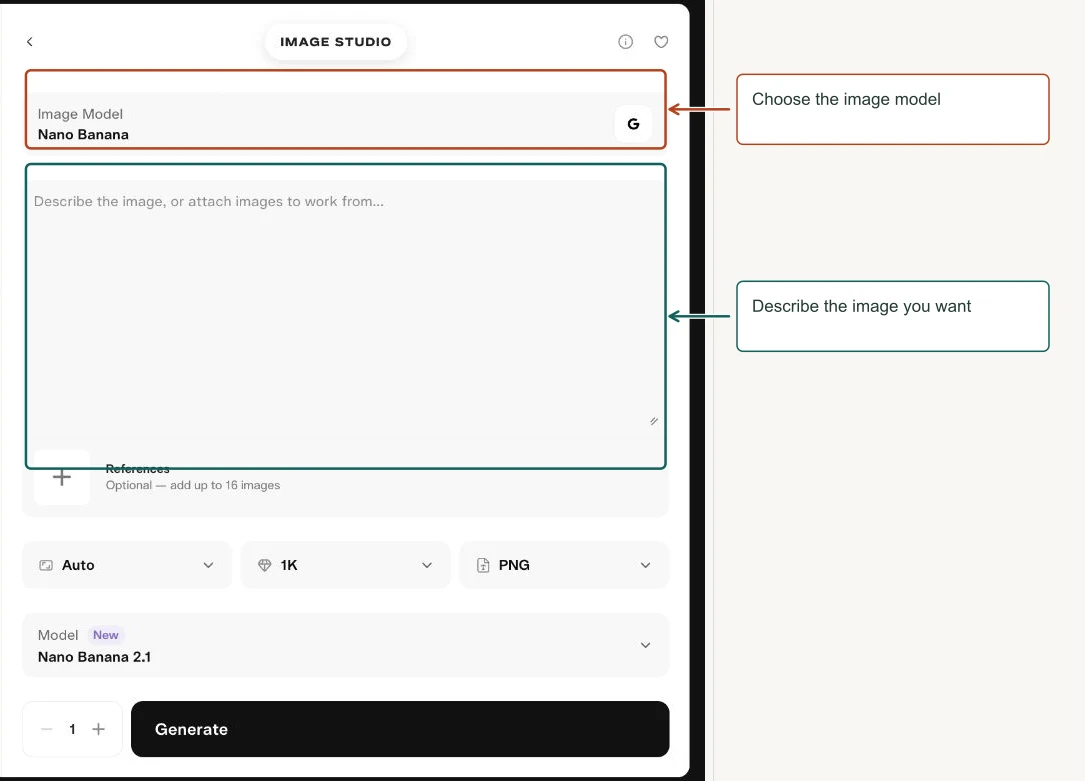1085x781 pixels.
Task: Open the 1K resolution dropdown
Action: 345,565
